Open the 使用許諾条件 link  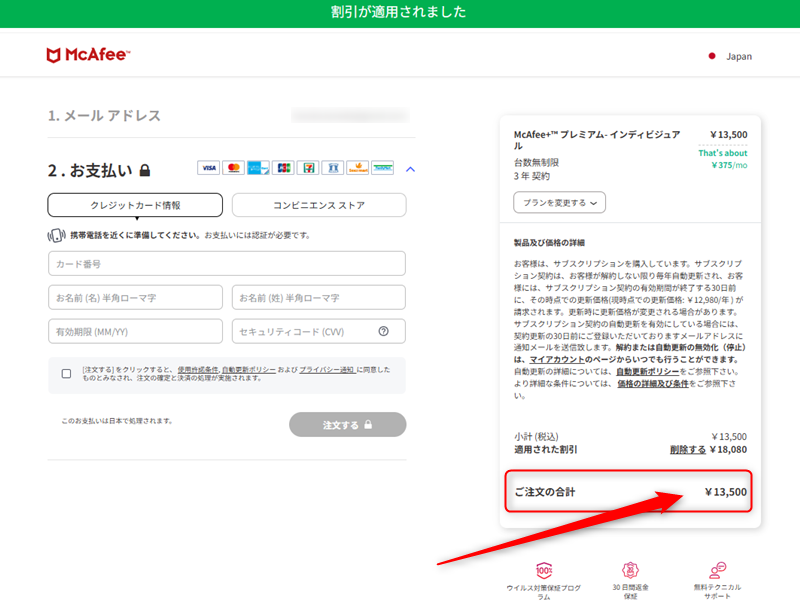(198, 369)
